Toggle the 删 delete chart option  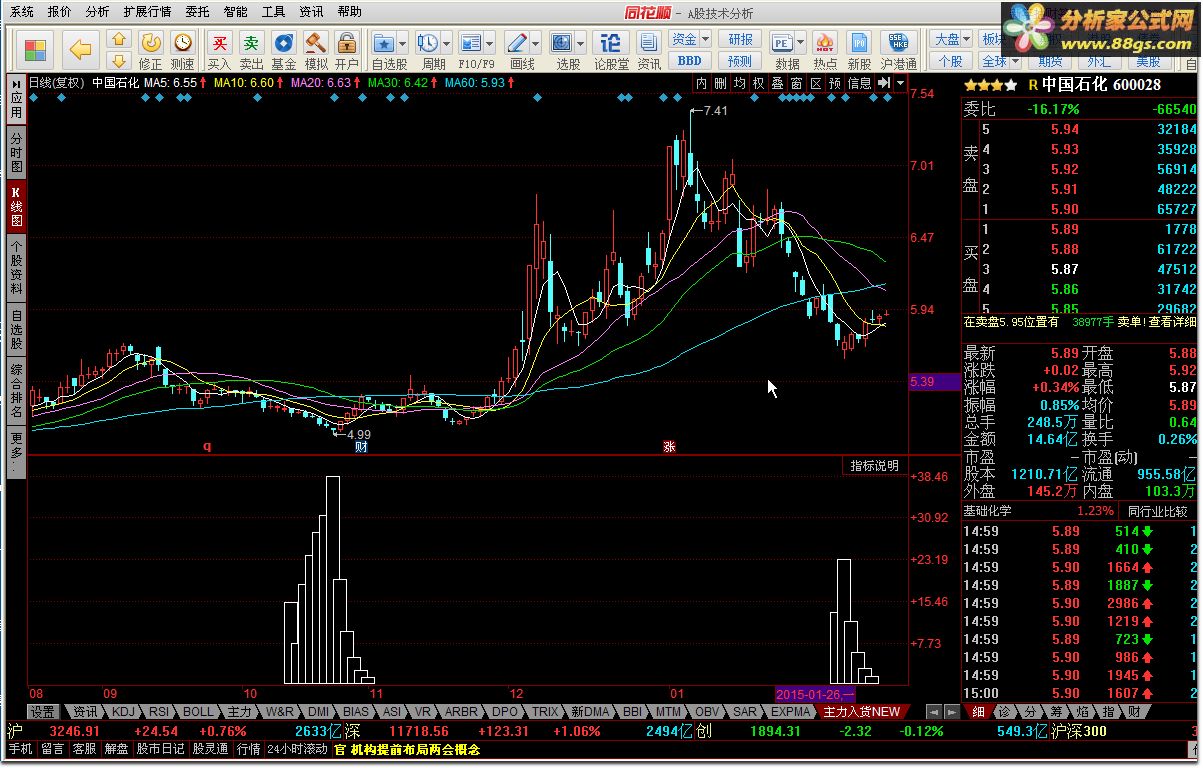pyautogui.click(x=721, y=83)
